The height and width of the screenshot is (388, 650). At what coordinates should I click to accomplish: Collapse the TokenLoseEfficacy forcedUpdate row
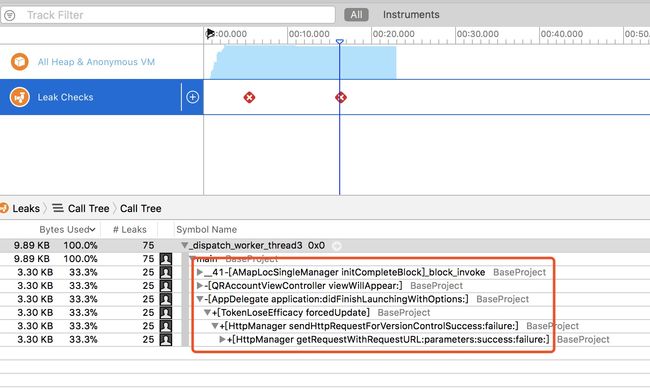point(207,313)
